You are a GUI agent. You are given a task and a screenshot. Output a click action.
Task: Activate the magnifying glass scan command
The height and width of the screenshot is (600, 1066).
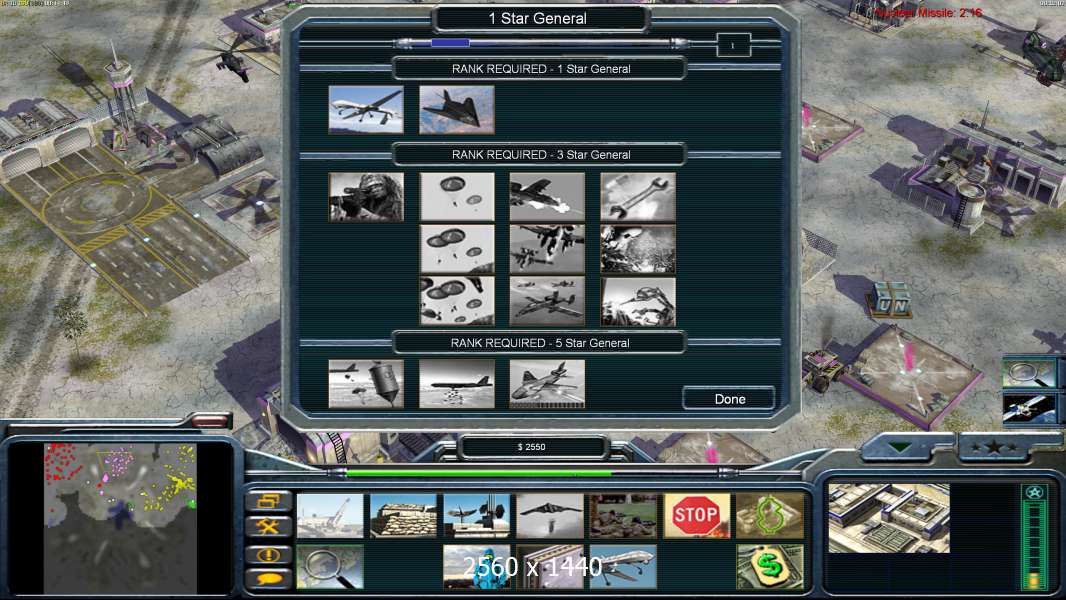tap(330, 567)
